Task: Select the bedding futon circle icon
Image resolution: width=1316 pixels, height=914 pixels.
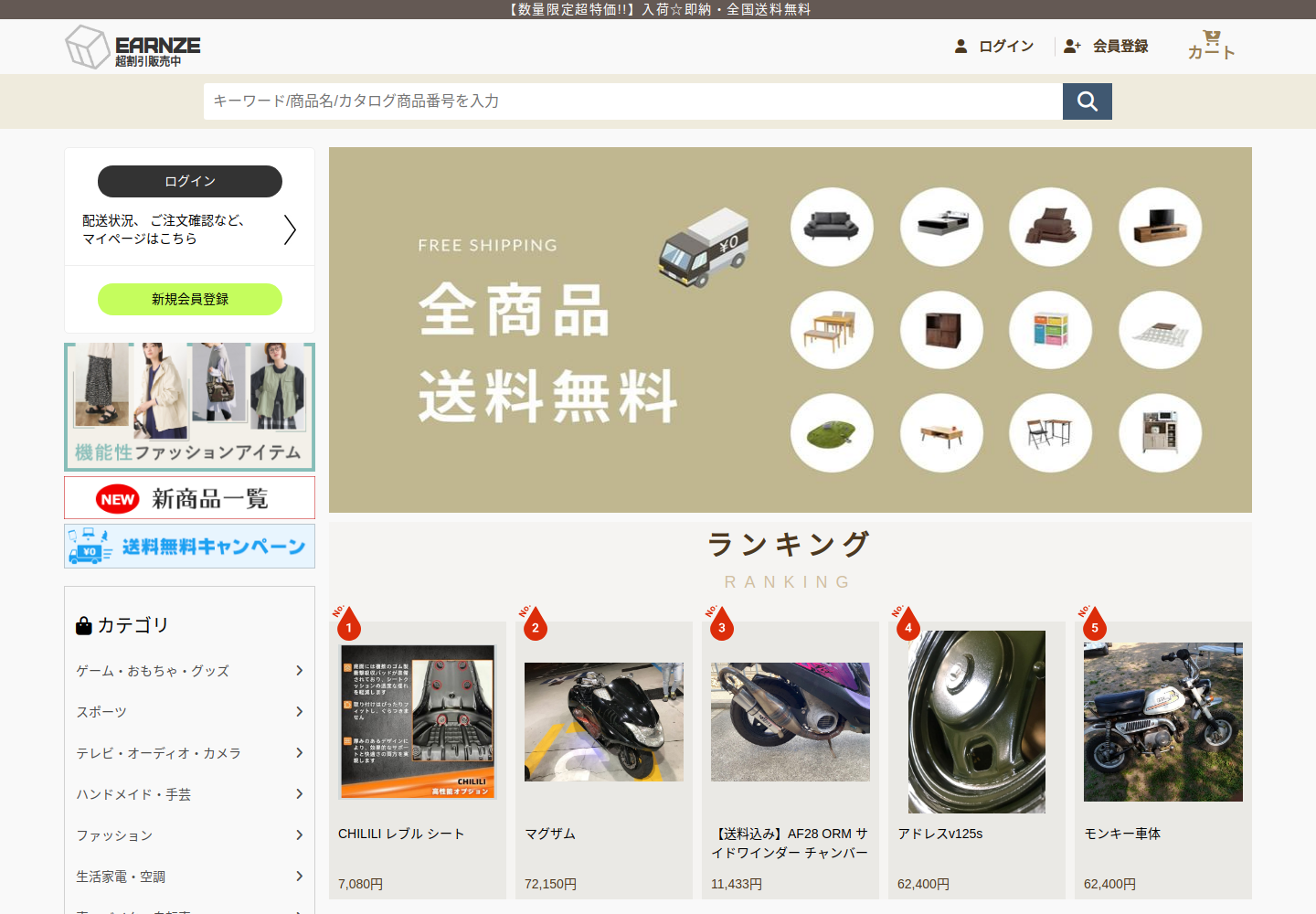Action: (1050, 227)
